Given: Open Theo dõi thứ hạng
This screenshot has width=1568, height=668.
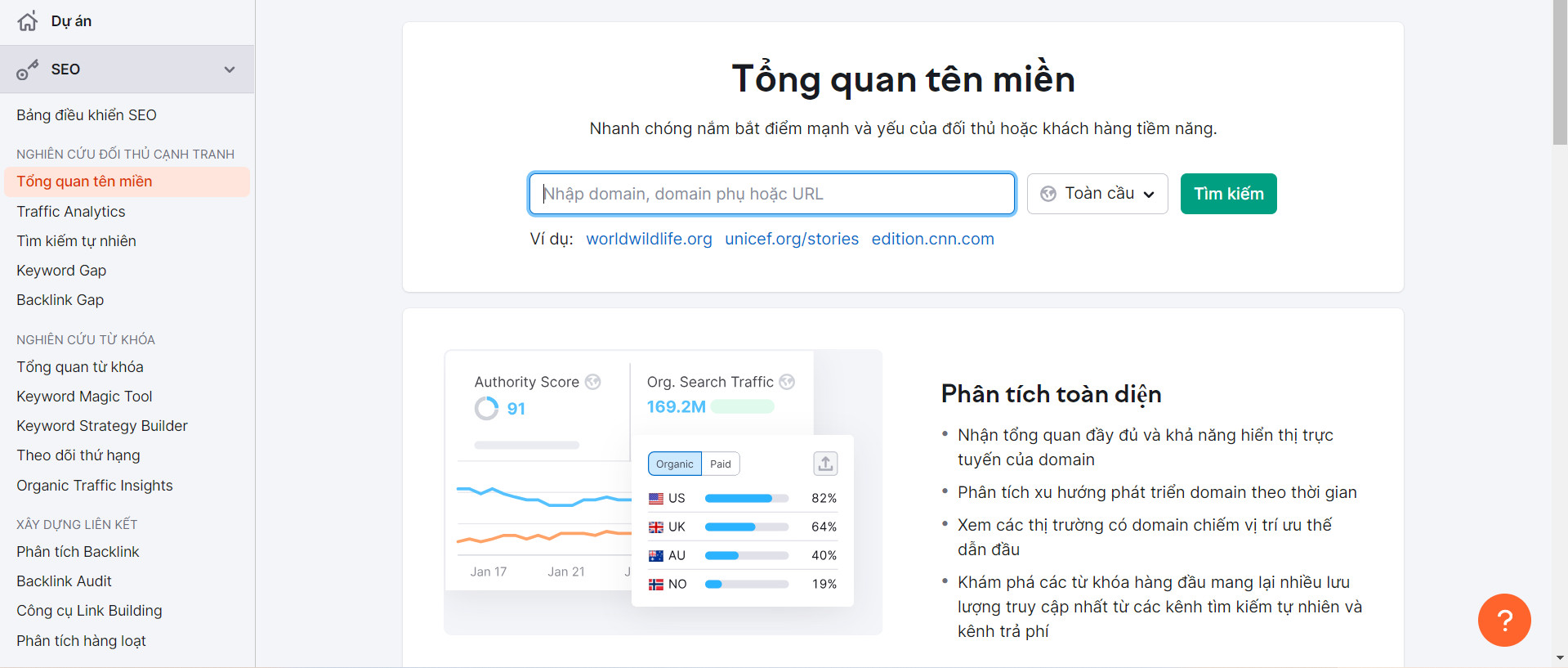Looking at the screenshot, I should pyautogui.click(x=78, y=455).
